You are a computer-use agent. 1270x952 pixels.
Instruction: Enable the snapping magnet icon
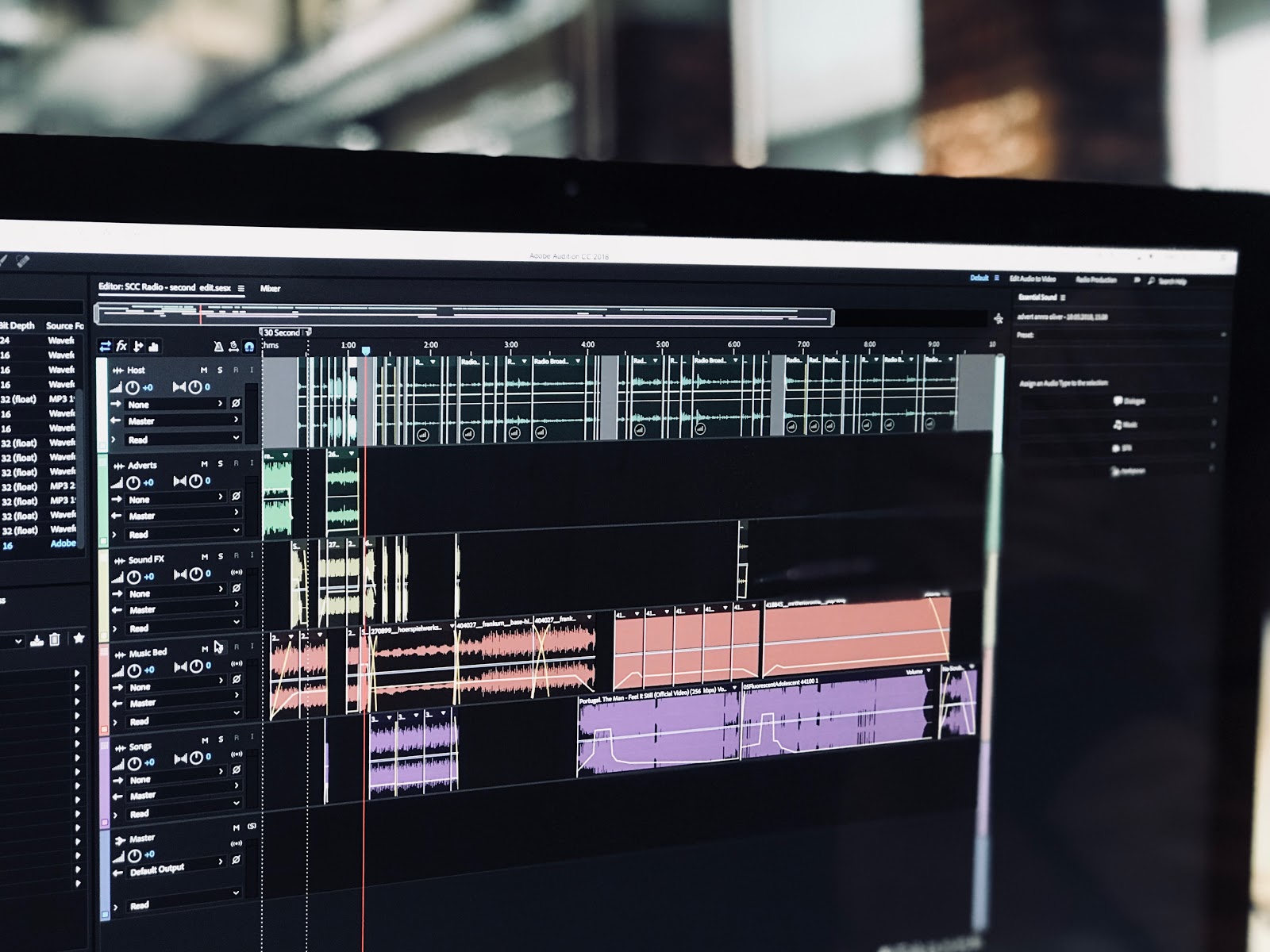click(248, 347)
